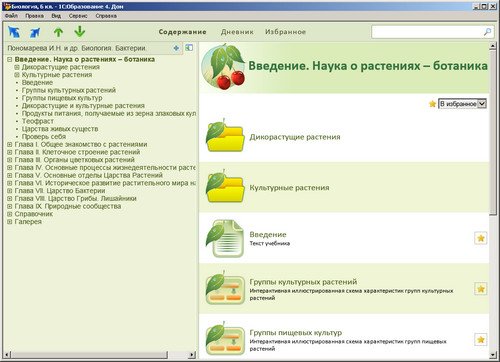The image size is (500, 362).
Task: Click the cherry illustration in header
Action: coord(224,68)
